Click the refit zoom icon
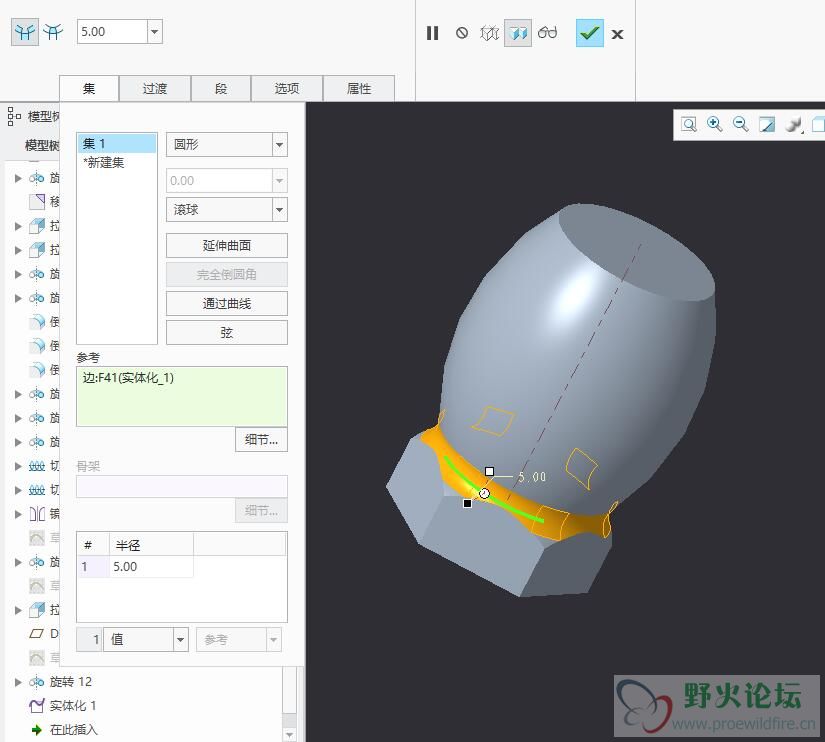The width and height of the screenshot is (825, 742). point(688,125)
